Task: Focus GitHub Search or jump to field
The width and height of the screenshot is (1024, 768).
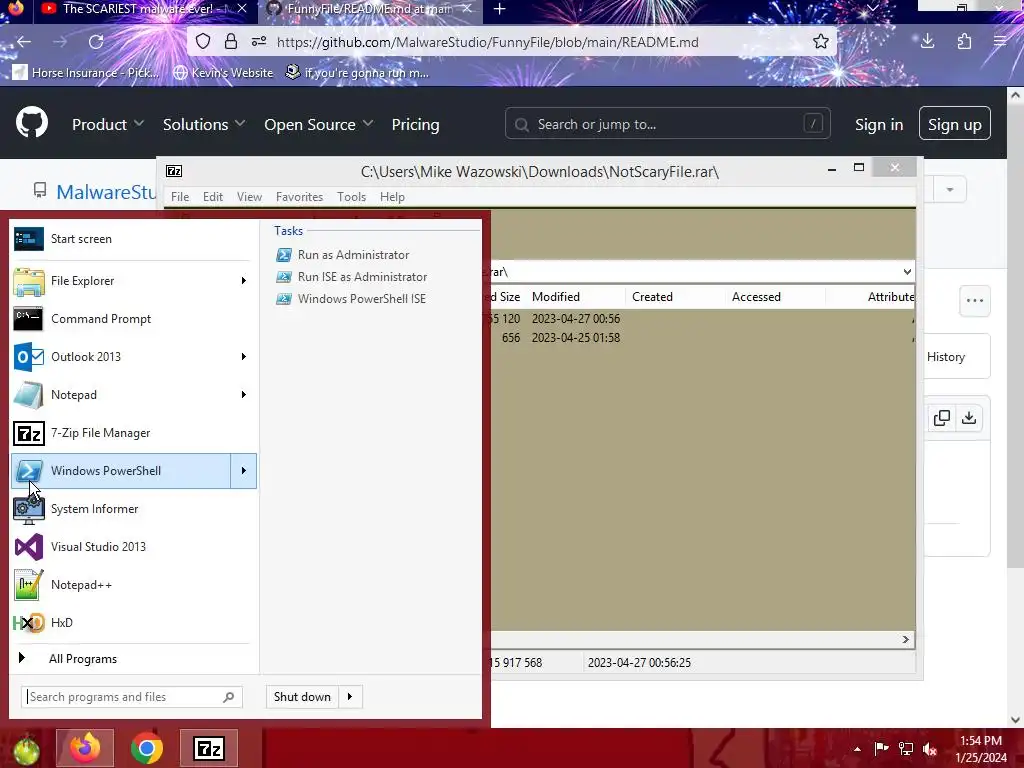Action: pos(667,123)
